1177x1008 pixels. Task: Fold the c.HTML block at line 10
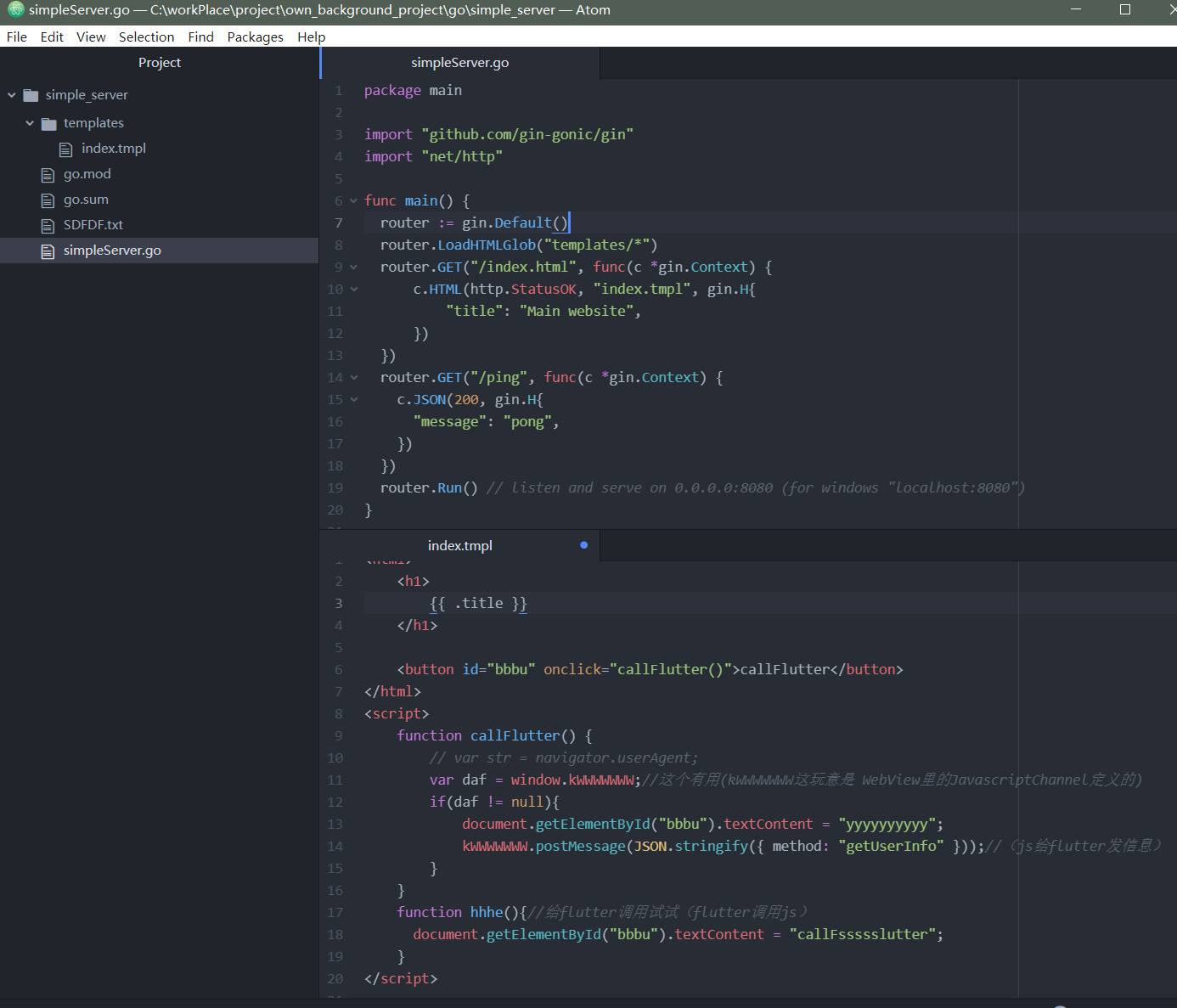point(354,290)
